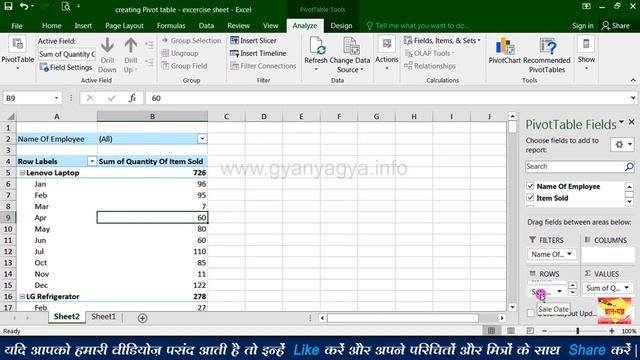The width and height of the screenshot is (640, 360).
Task: Collapse the LG Refrigerator group
Action: (22, 296)
